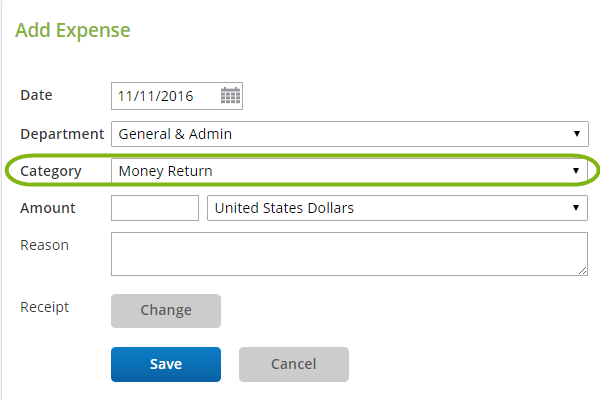Open the Department dropdown showing General & Admin

(x=350, y=134)
